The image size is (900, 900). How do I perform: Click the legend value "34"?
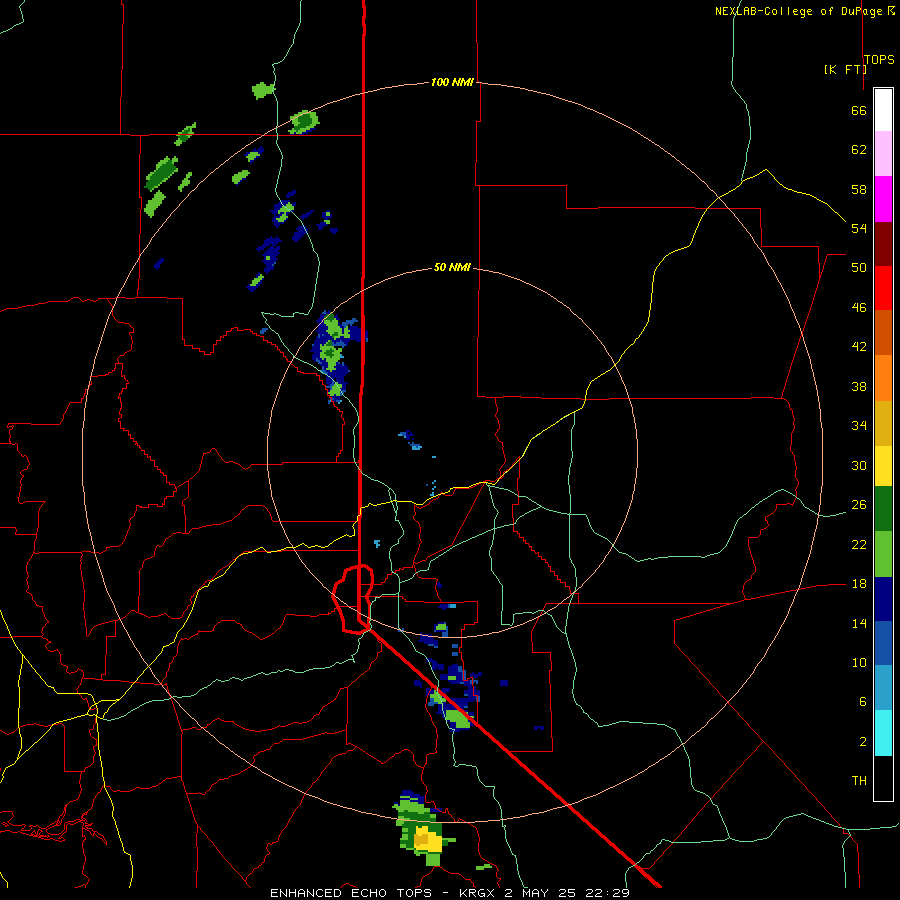[859, 426]
